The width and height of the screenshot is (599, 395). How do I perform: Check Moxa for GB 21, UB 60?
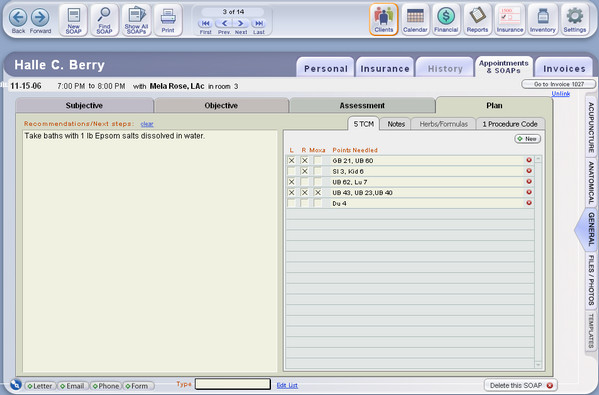317,161
